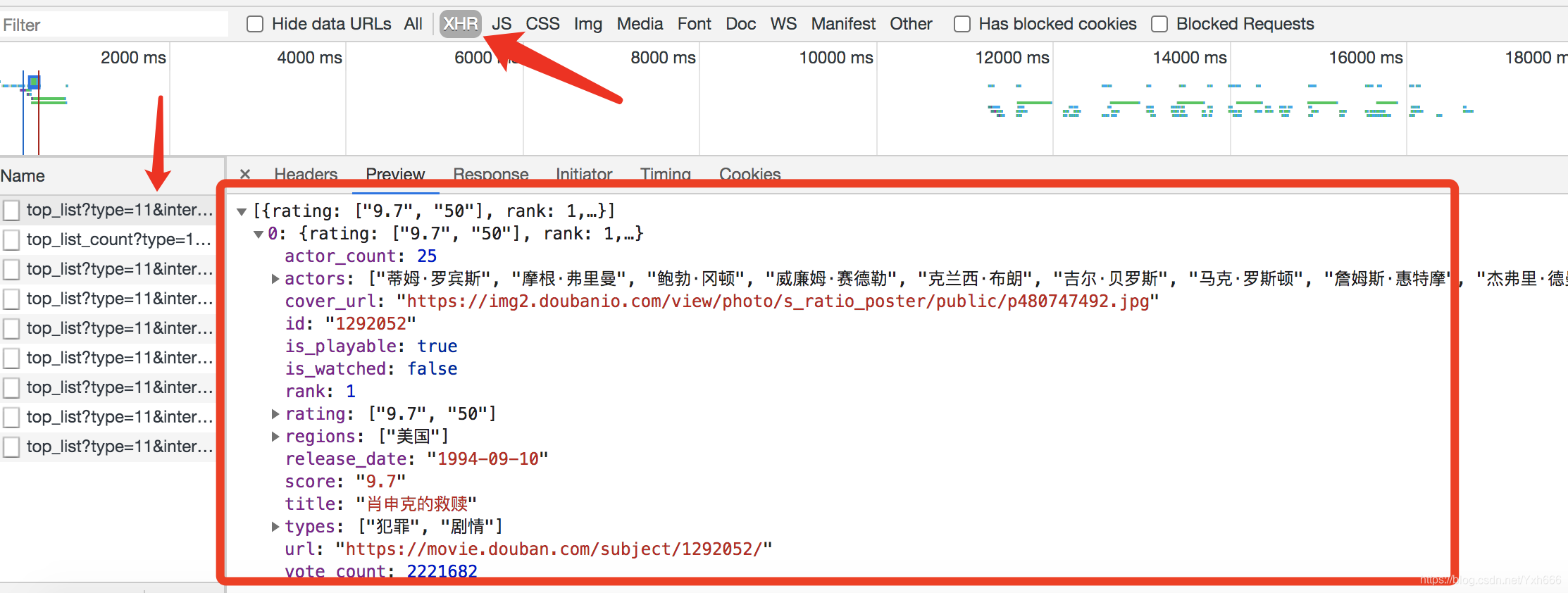Enable Has blocked cookies checkbox
Image resolution: width=1568 pixels, height=593 pixels.
click(962, 24)
